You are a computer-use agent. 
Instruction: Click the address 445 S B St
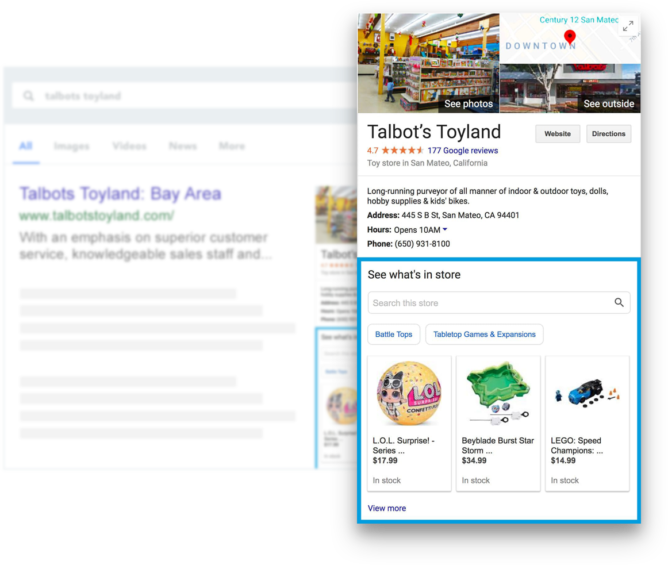[460, 215]
